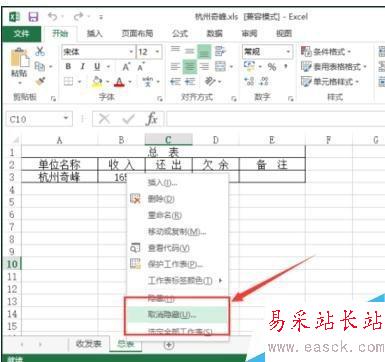This screenshot has width=385, height=362.
Task: Open font color red A picker
Action: 119,81
